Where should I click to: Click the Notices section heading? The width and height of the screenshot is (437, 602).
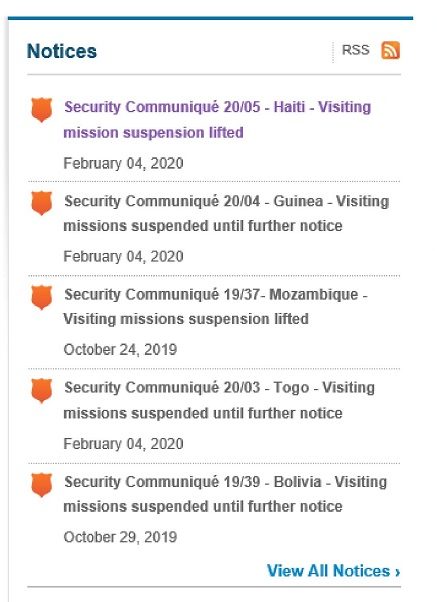tap(62, 51)
